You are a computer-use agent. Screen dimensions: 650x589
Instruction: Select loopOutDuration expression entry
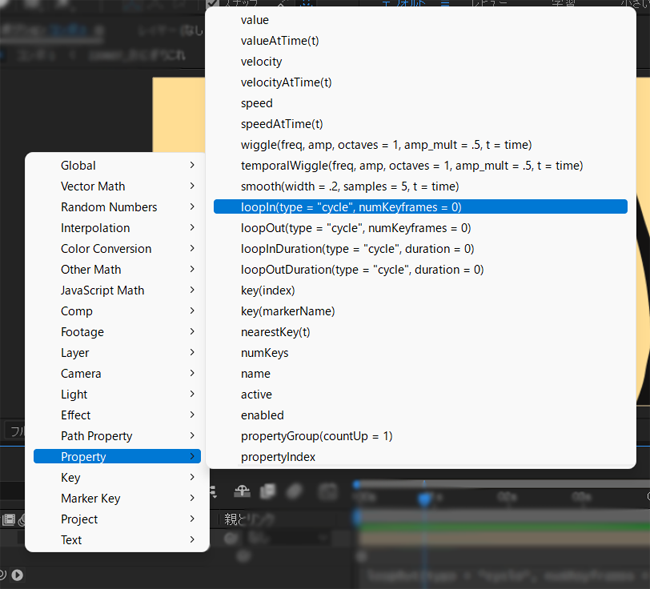click(362, 269)
